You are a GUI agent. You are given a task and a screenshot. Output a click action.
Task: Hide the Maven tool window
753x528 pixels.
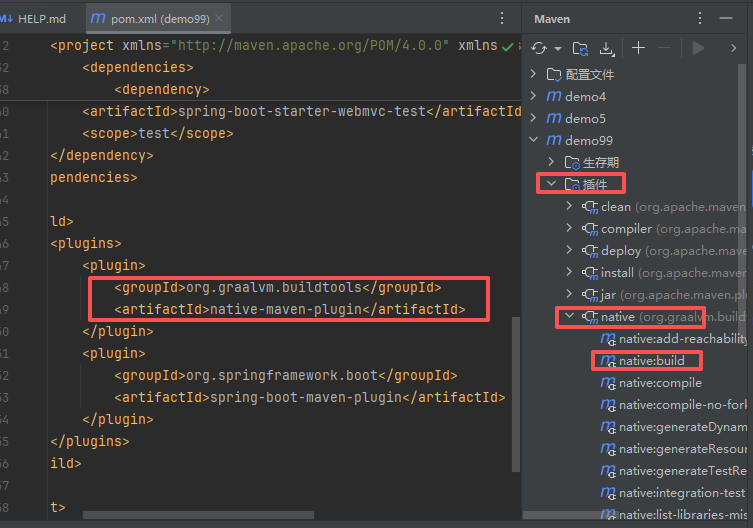[x=726, y=18]
